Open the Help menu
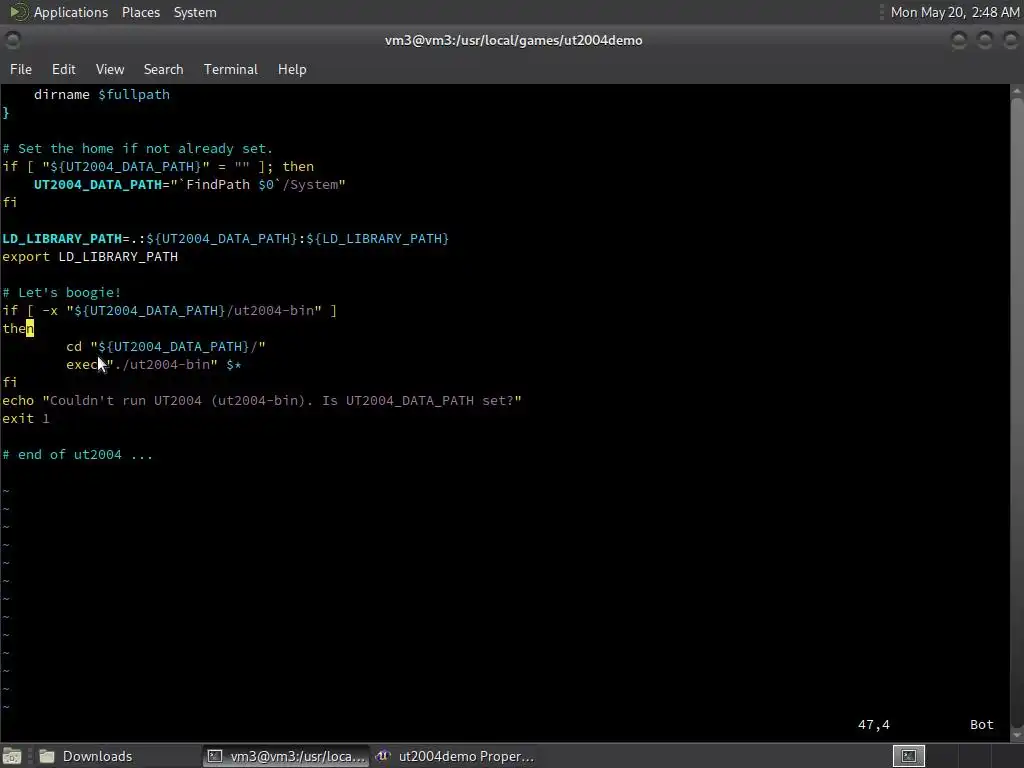This screenshot has width=1024, height=768. 292,69
